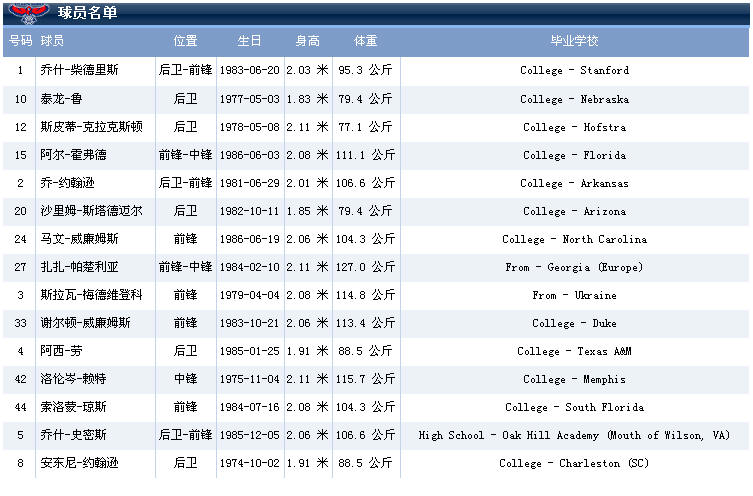Click College - Arizona cell
Viewport: 753px width, 496px height.
(x=574, y=211)
